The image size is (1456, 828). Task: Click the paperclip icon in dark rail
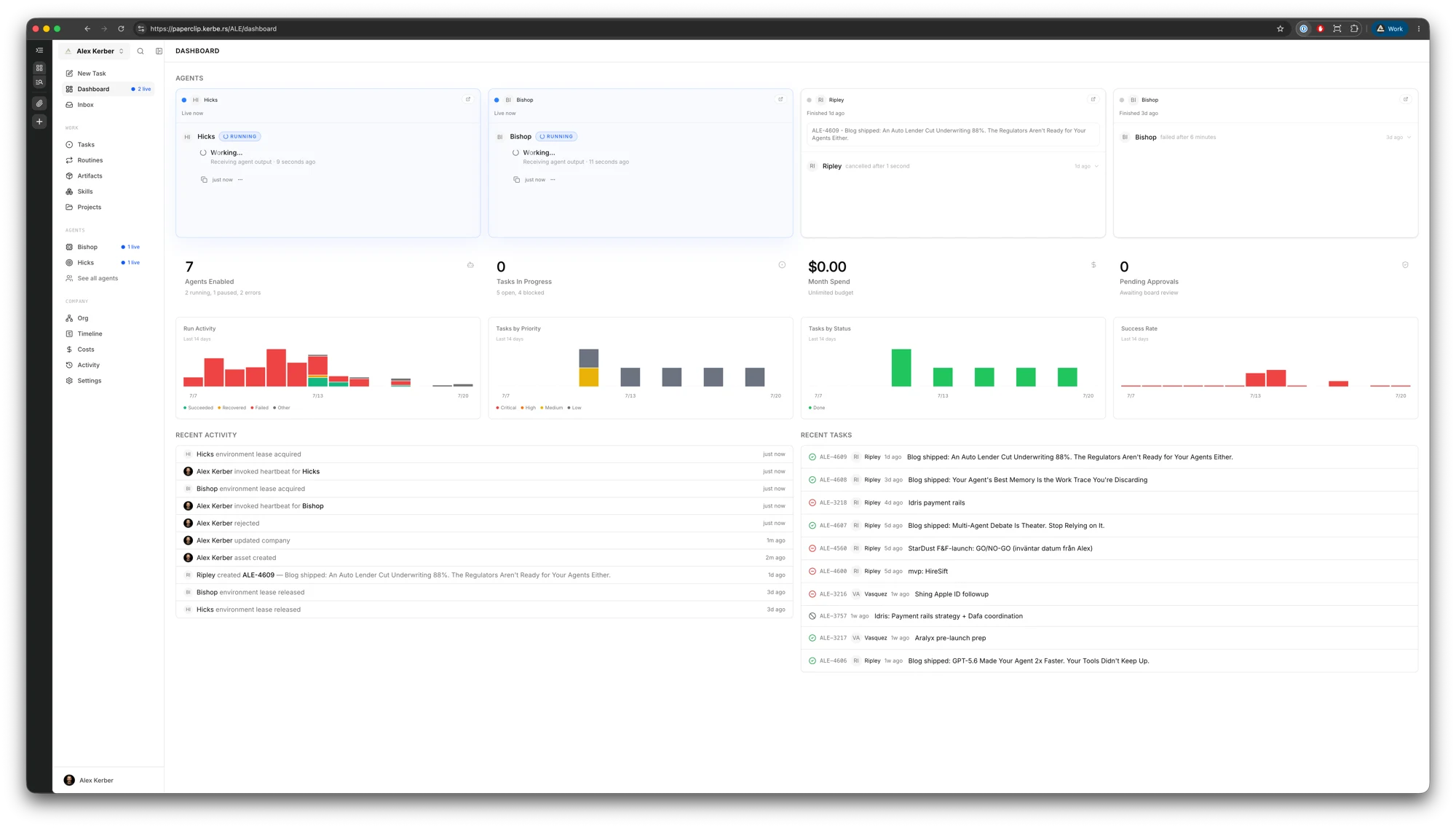click(x=39, y=103)
